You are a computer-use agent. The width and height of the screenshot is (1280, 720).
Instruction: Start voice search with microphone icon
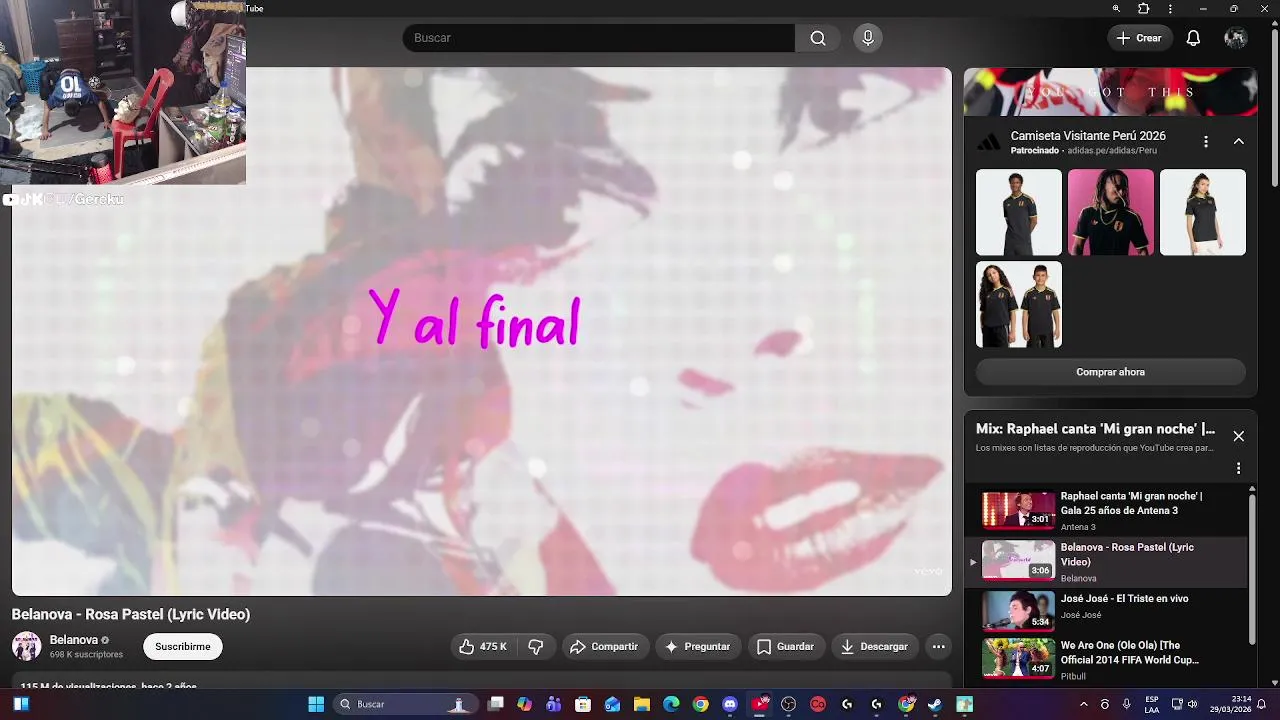(868, 38)
